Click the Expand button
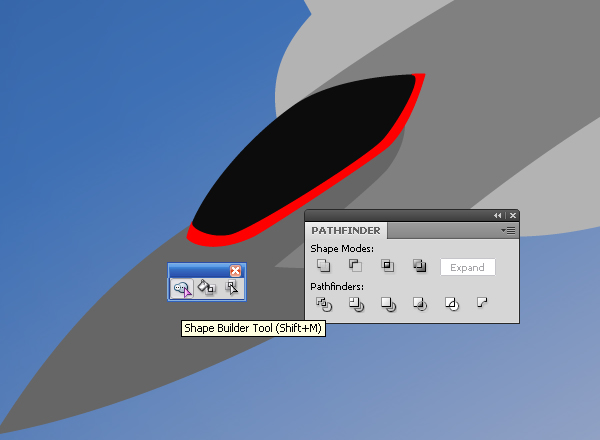This screenshot has width=600, height=440. point(468,267)
